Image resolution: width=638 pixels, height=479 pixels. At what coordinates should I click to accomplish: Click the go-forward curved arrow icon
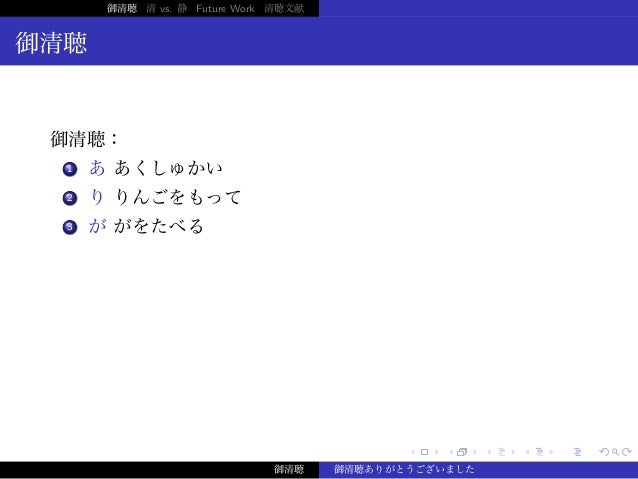pyautogui.click(x=627, y=452)
